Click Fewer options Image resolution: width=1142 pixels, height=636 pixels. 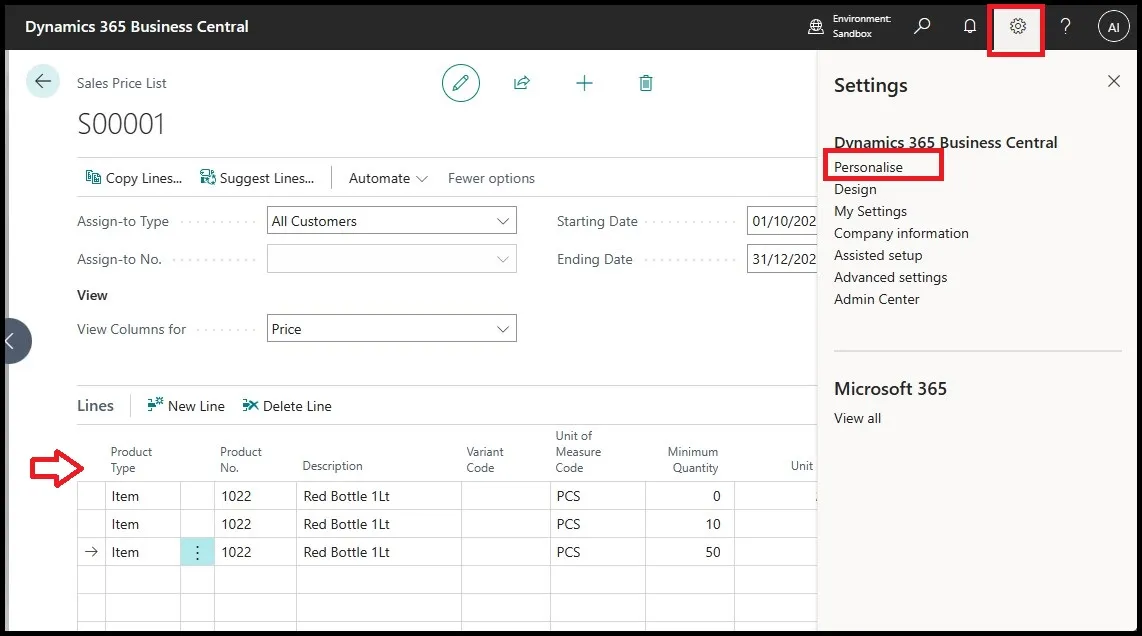(x=491, y=178)
